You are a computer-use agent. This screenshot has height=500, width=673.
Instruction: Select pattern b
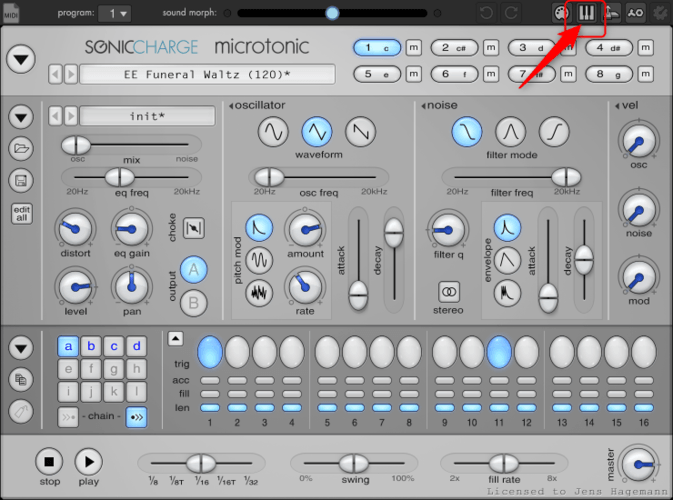[91, 346]
